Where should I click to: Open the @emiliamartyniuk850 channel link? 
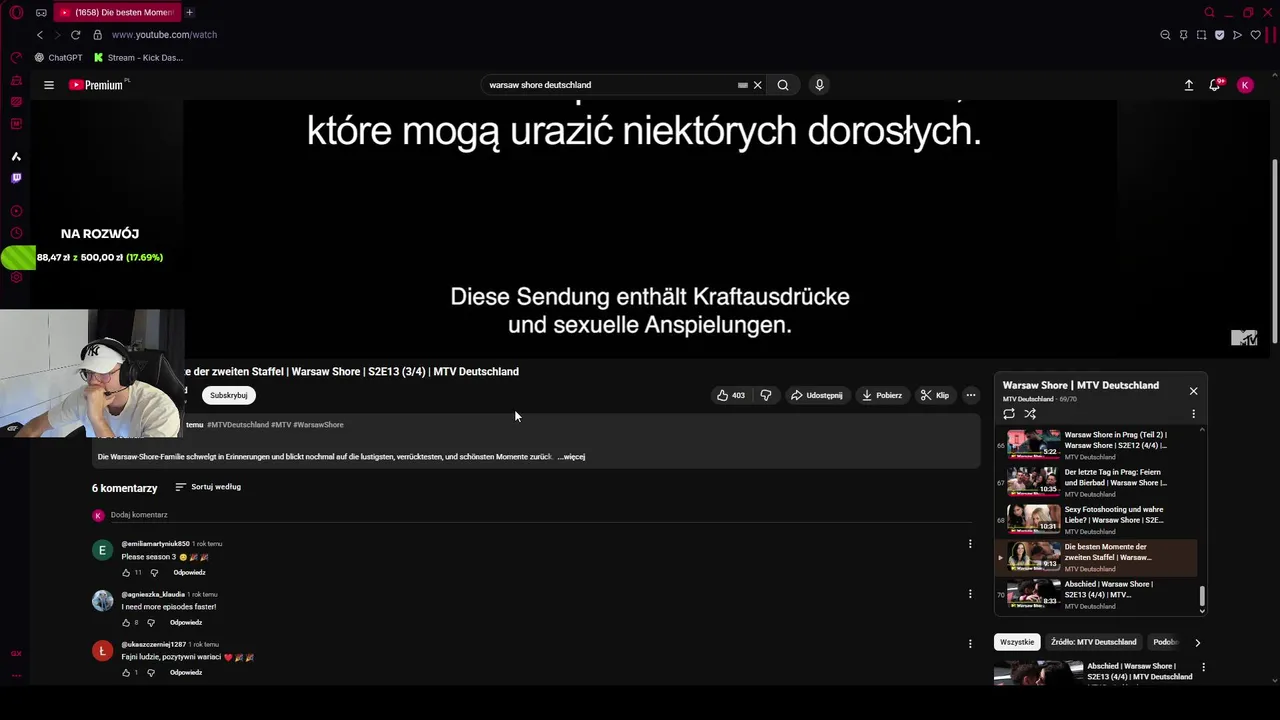point(155,544)
